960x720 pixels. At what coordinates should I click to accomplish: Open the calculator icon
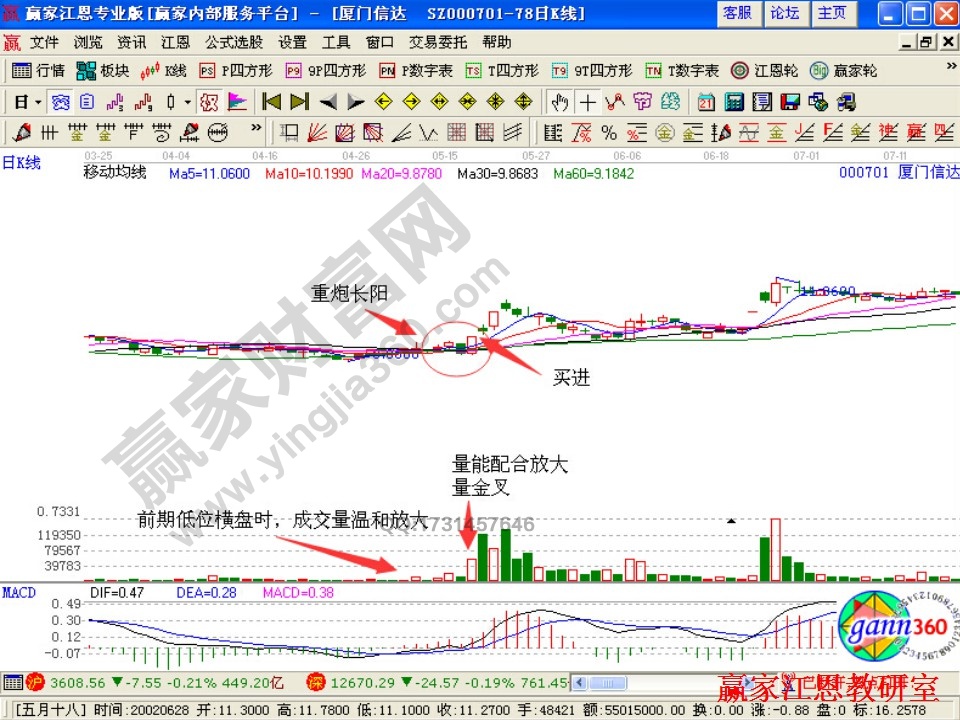(734, 102)
